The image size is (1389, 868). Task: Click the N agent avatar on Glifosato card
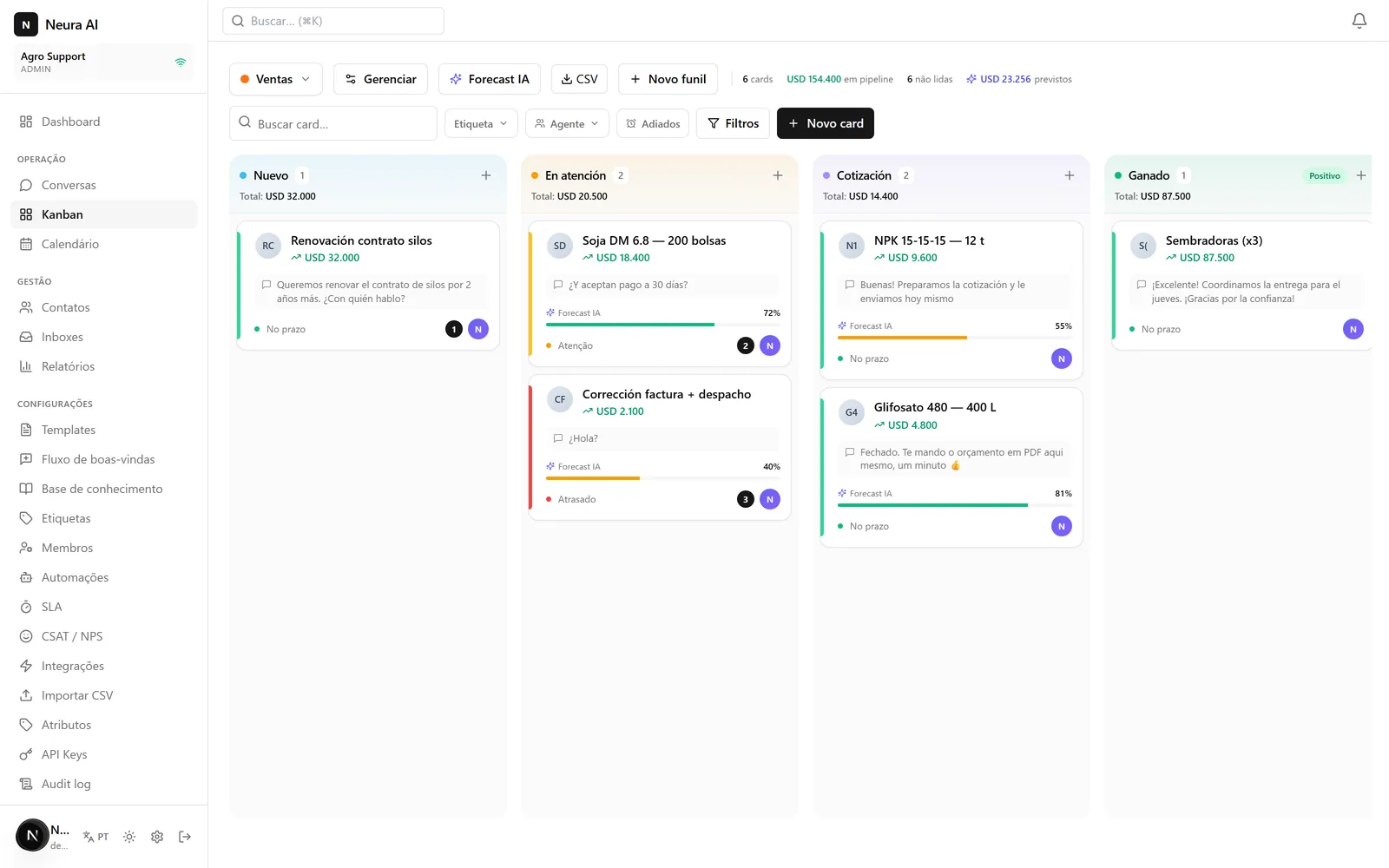[x=1061, y=526]
